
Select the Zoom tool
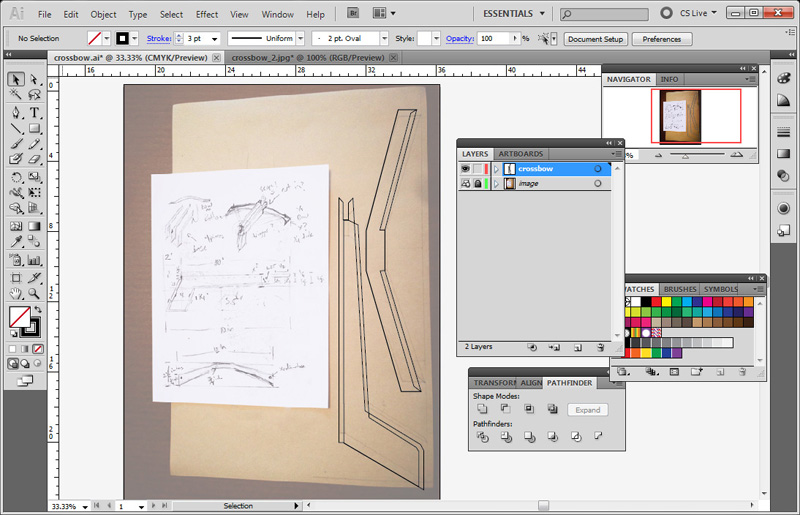click(x=34, y=293)
